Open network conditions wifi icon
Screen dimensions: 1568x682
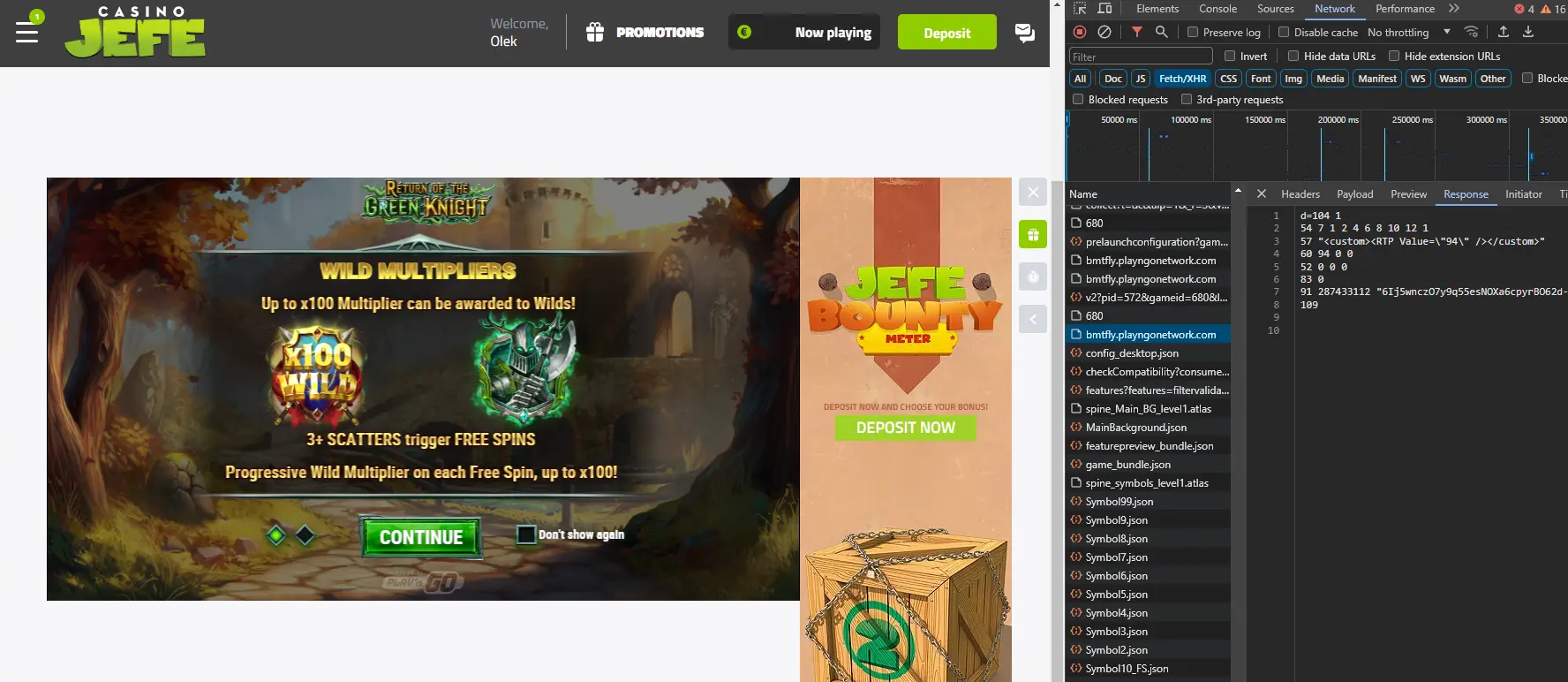click(x=1471, y=32)
